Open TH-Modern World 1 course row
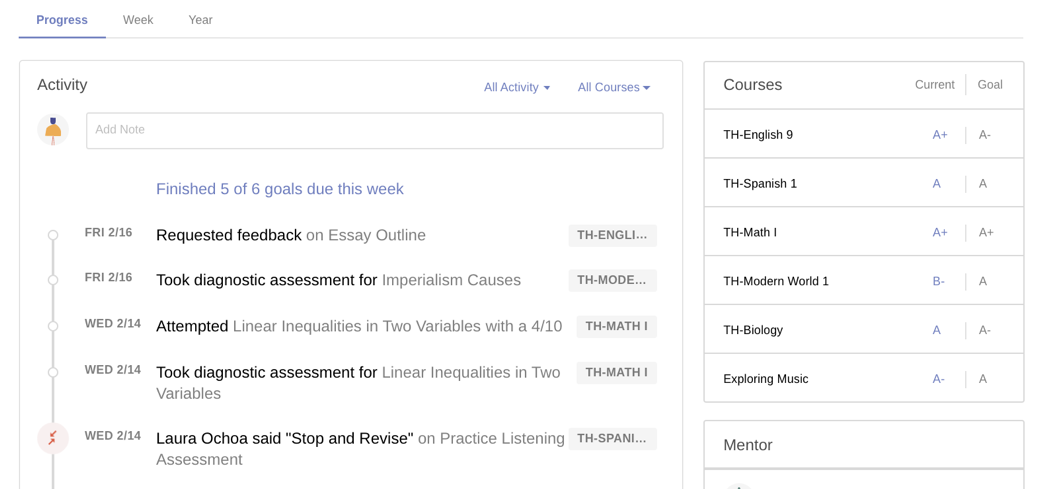Viewport: 1037px width, 489px height. [864, 281]
